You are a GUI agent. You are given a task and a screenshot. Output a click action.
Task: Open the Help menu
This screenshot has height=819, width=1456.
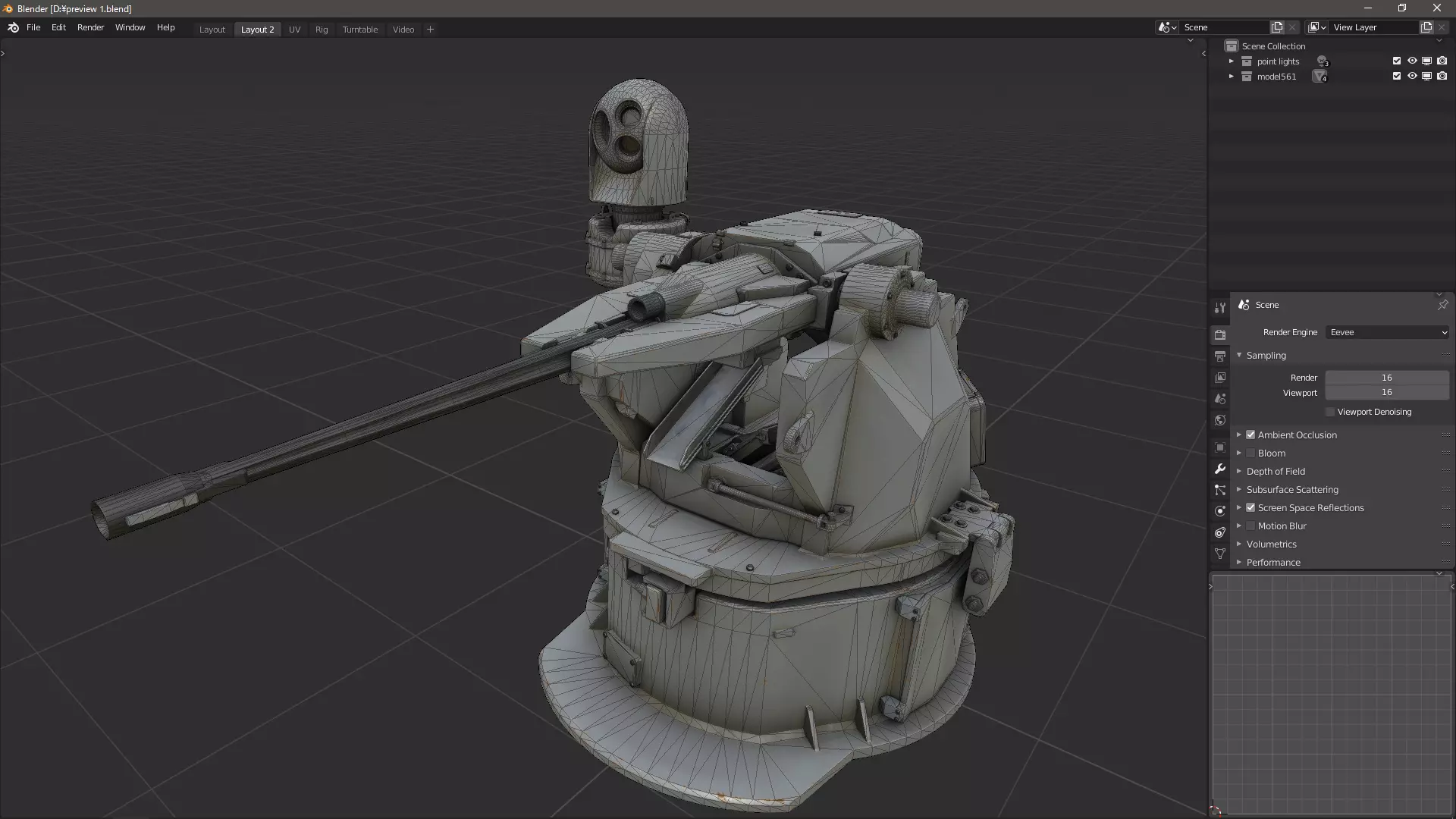[165, 27]
